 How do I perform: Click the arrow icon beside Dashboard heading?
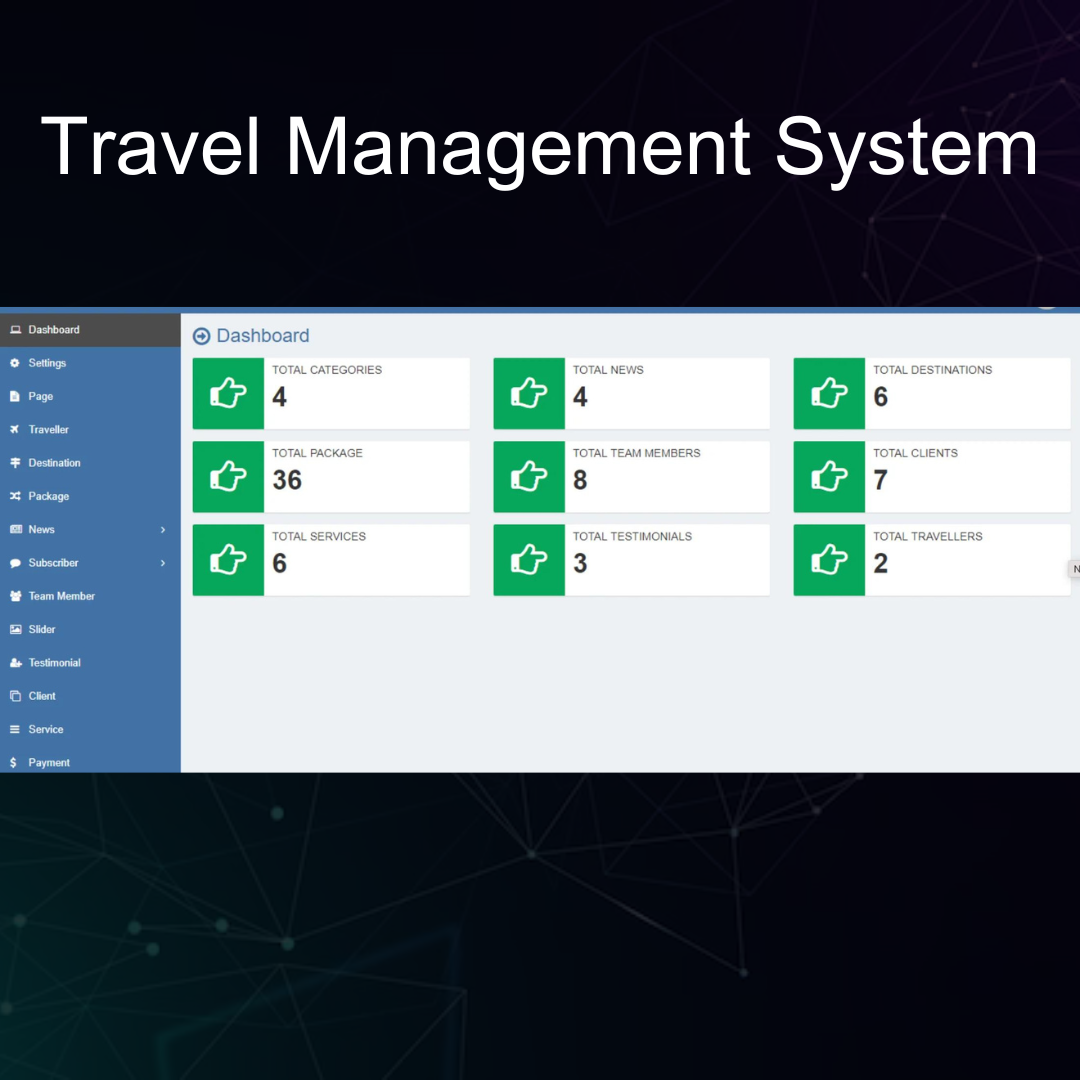[x=202, y=336]
